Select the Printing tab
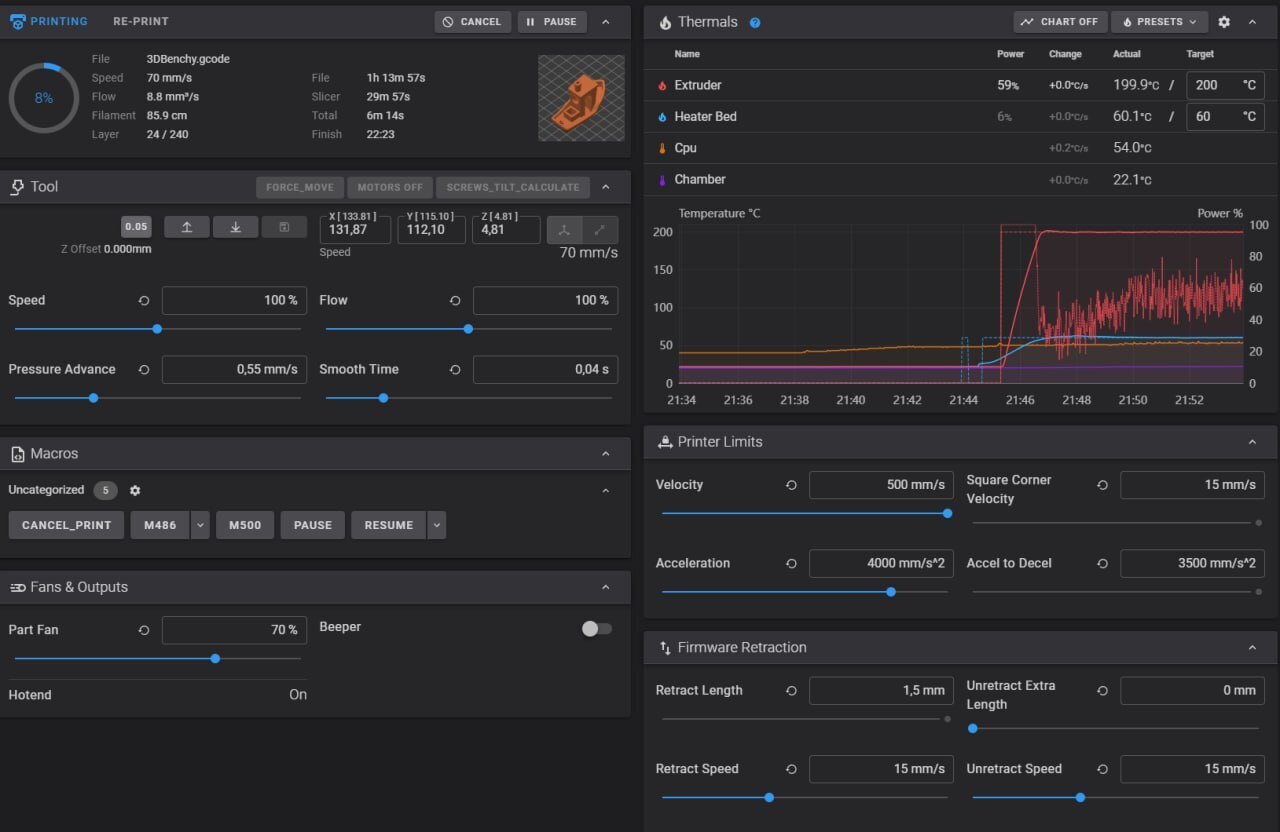 coord(49,21)
